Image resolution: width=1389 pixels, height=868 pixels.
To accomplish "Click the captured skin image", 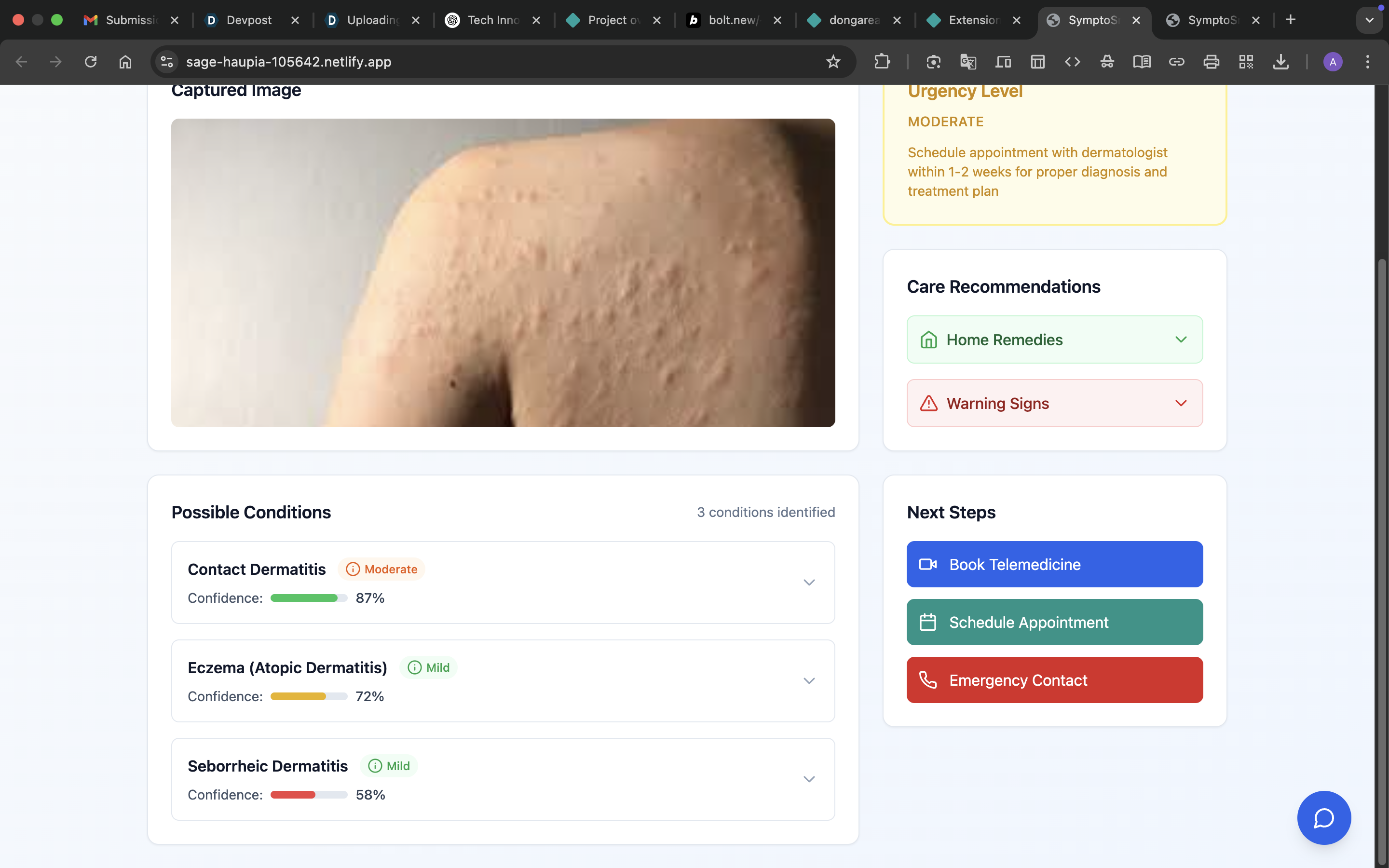I will 503,272.
